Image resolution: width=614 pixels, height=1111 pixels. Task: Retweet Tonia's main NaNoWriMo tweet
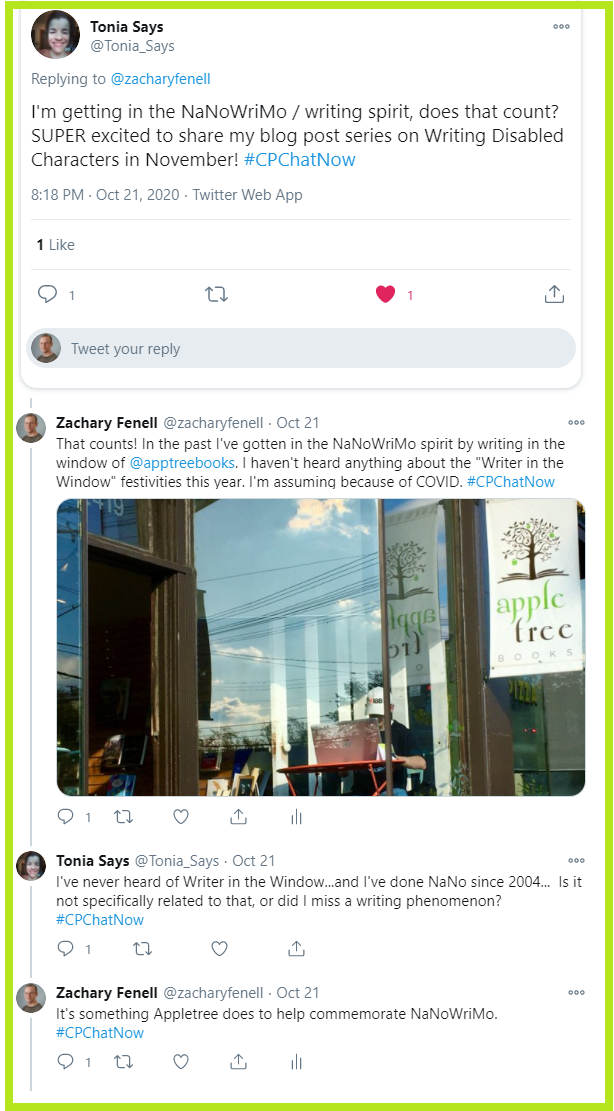pos(216,294)
